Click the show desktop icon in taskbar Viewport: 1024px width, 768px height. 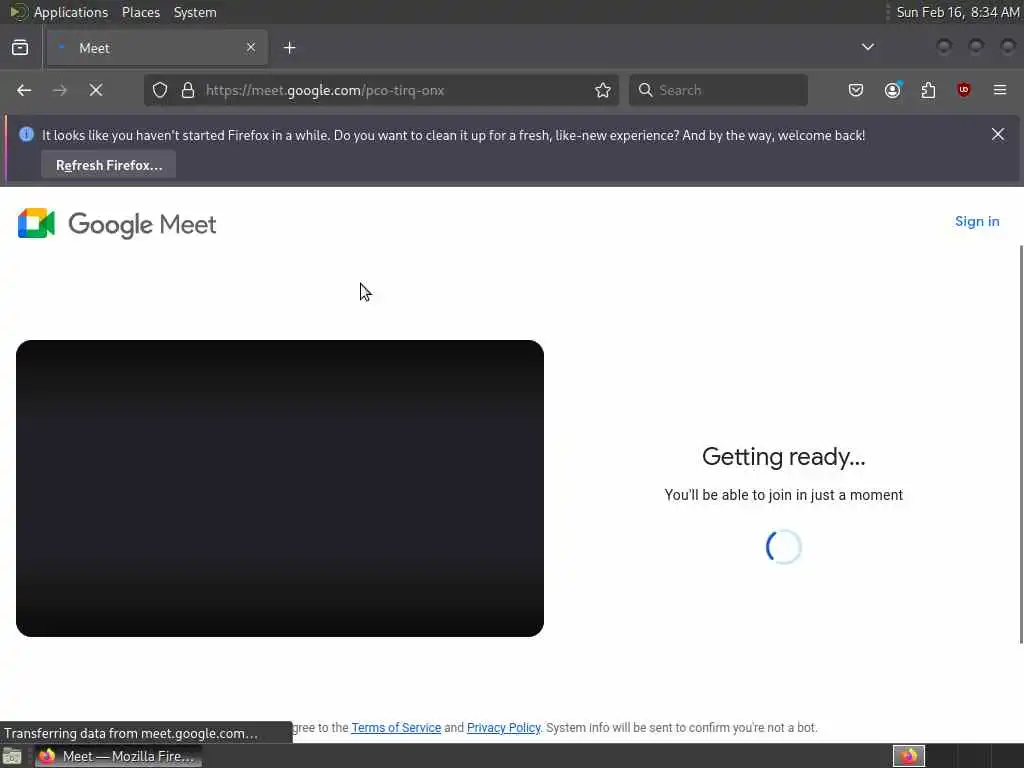[12, 756]
